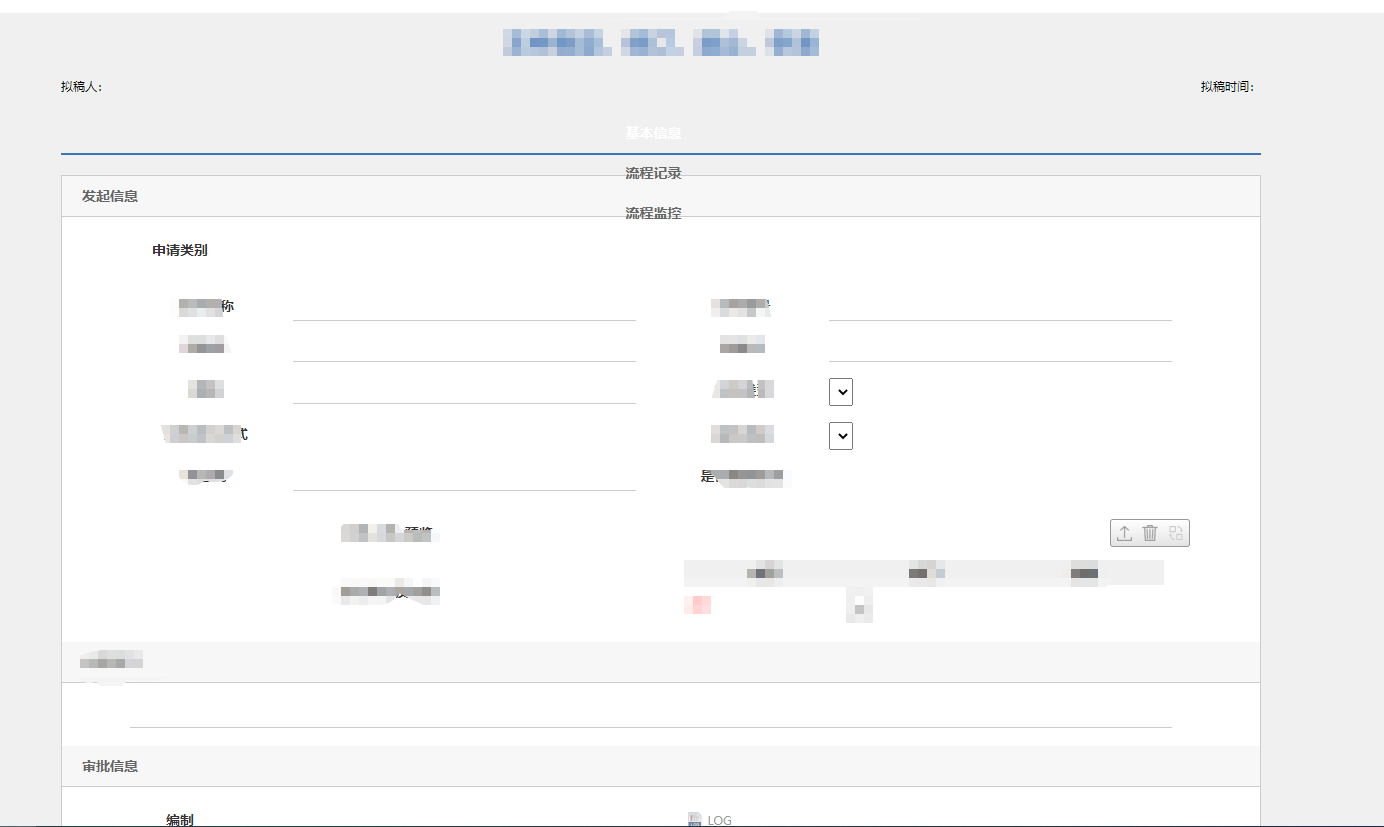Open the 流程监控 tab
This screenshot has width=1384, height=827.
(x=654, y=213)
